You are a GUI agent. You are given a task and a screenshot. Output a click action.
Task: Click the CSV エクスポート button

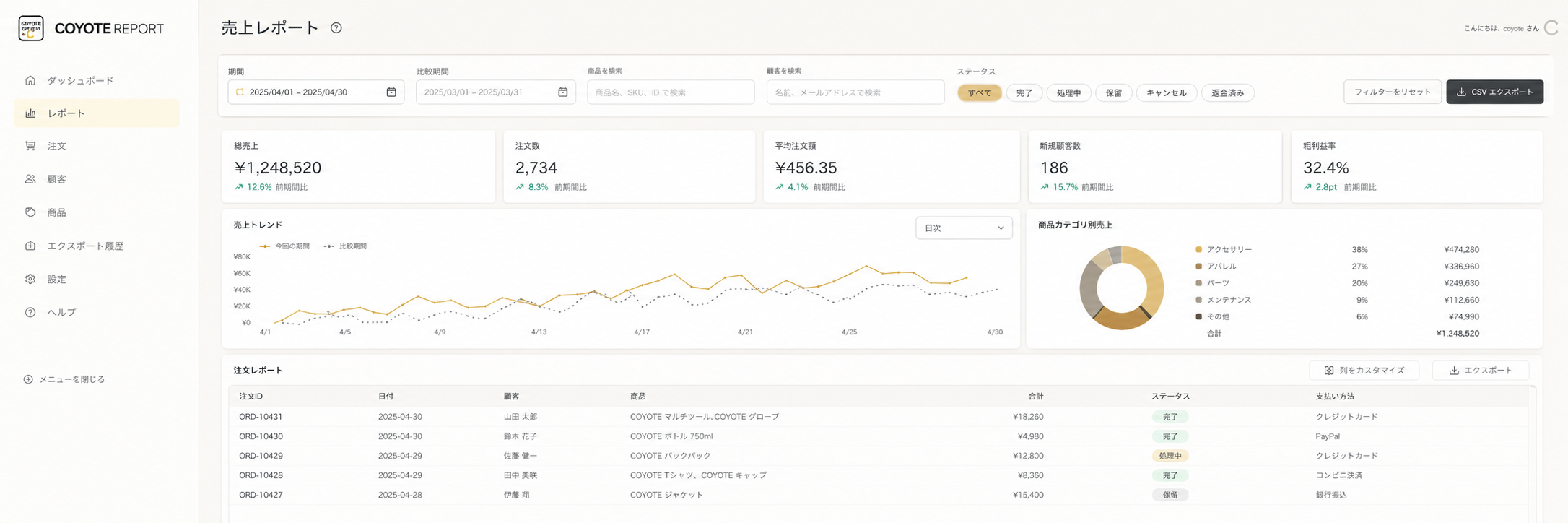tap(1495, 92)
